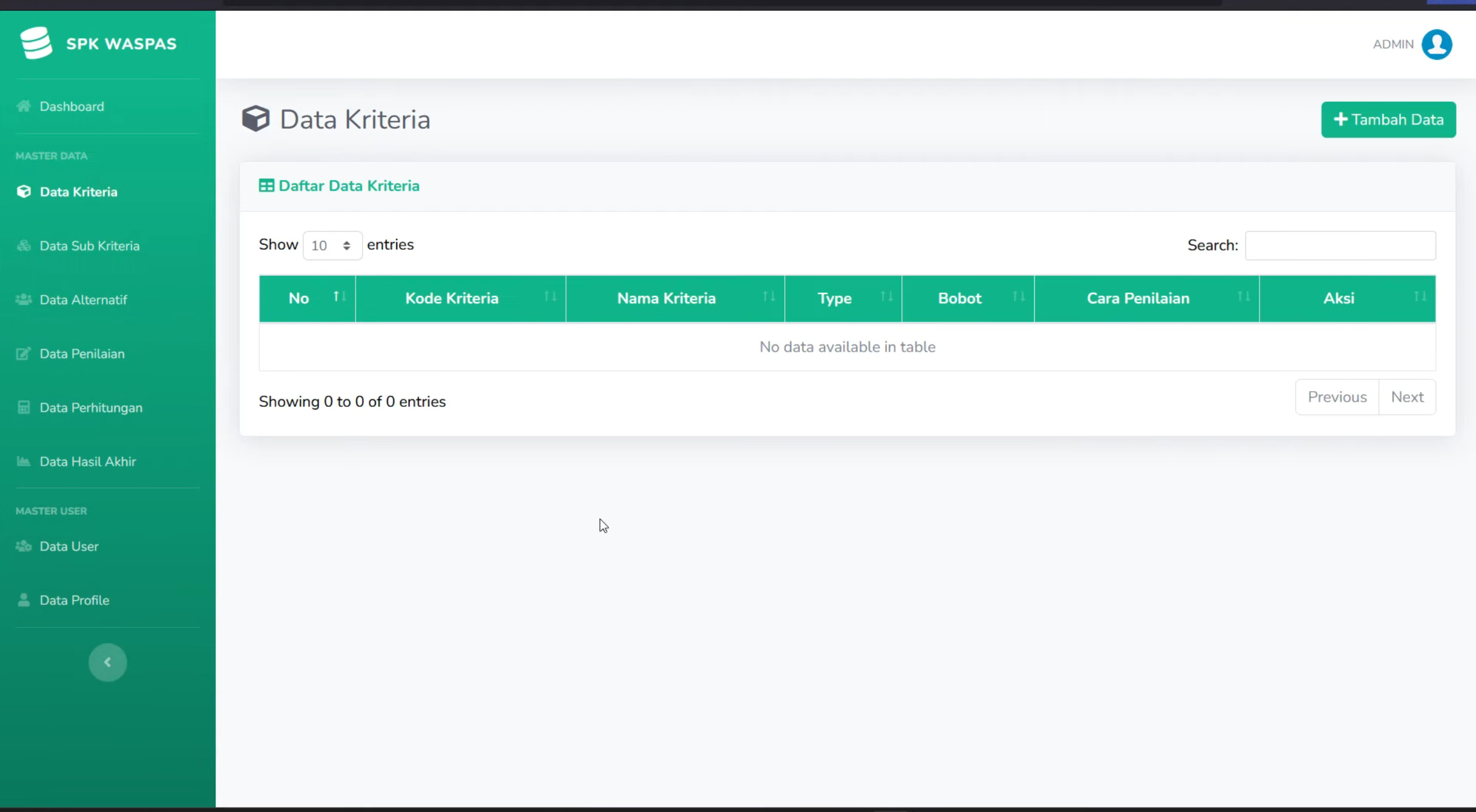This screenshot has width=1476, height=812.
Task: Click the sort arrows icon in the No column
Action: tap(340, 297)
